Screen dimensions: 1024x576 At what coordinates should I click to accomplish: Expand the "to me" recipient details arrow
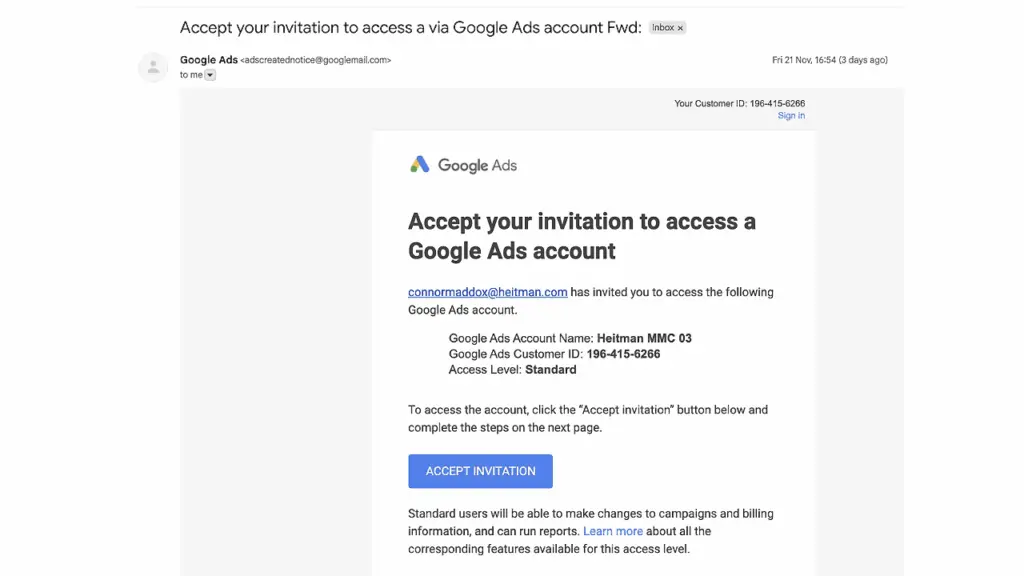coord(210,75)
